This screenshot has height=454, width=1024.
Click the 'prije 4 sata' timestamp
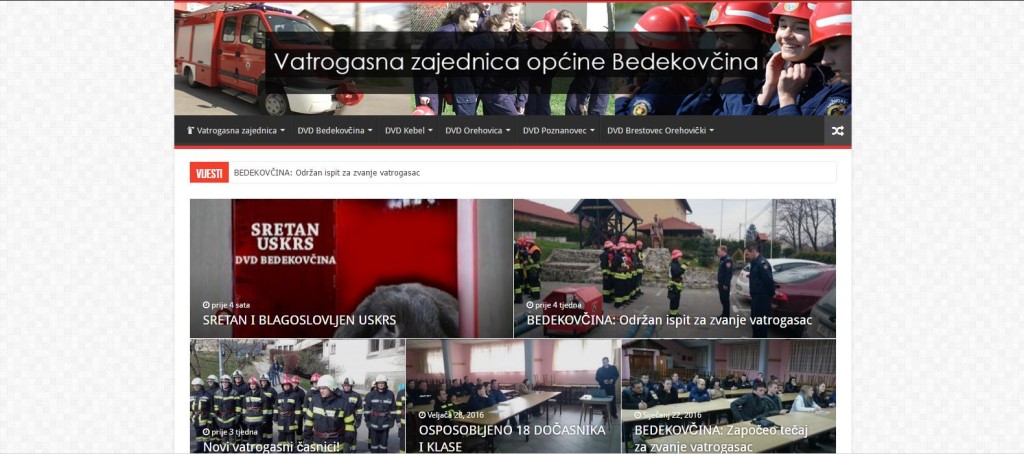tap(231, 305)
